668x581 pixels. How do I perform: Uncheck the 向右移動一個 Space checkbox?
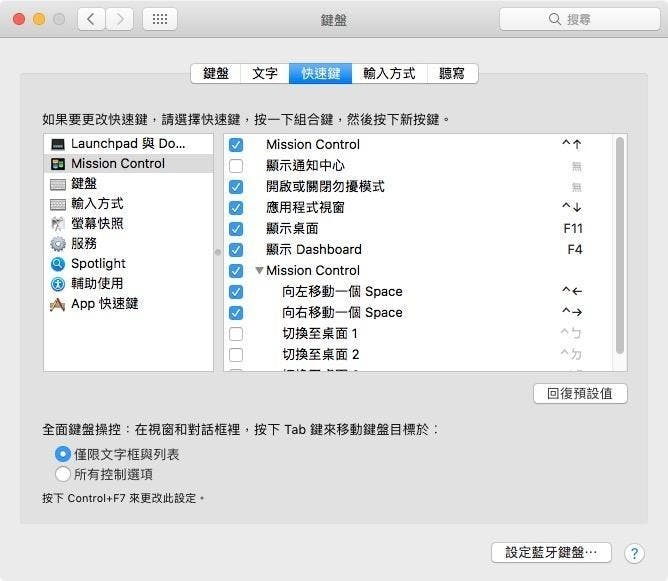pyautogui.click(x=236, y=313)
